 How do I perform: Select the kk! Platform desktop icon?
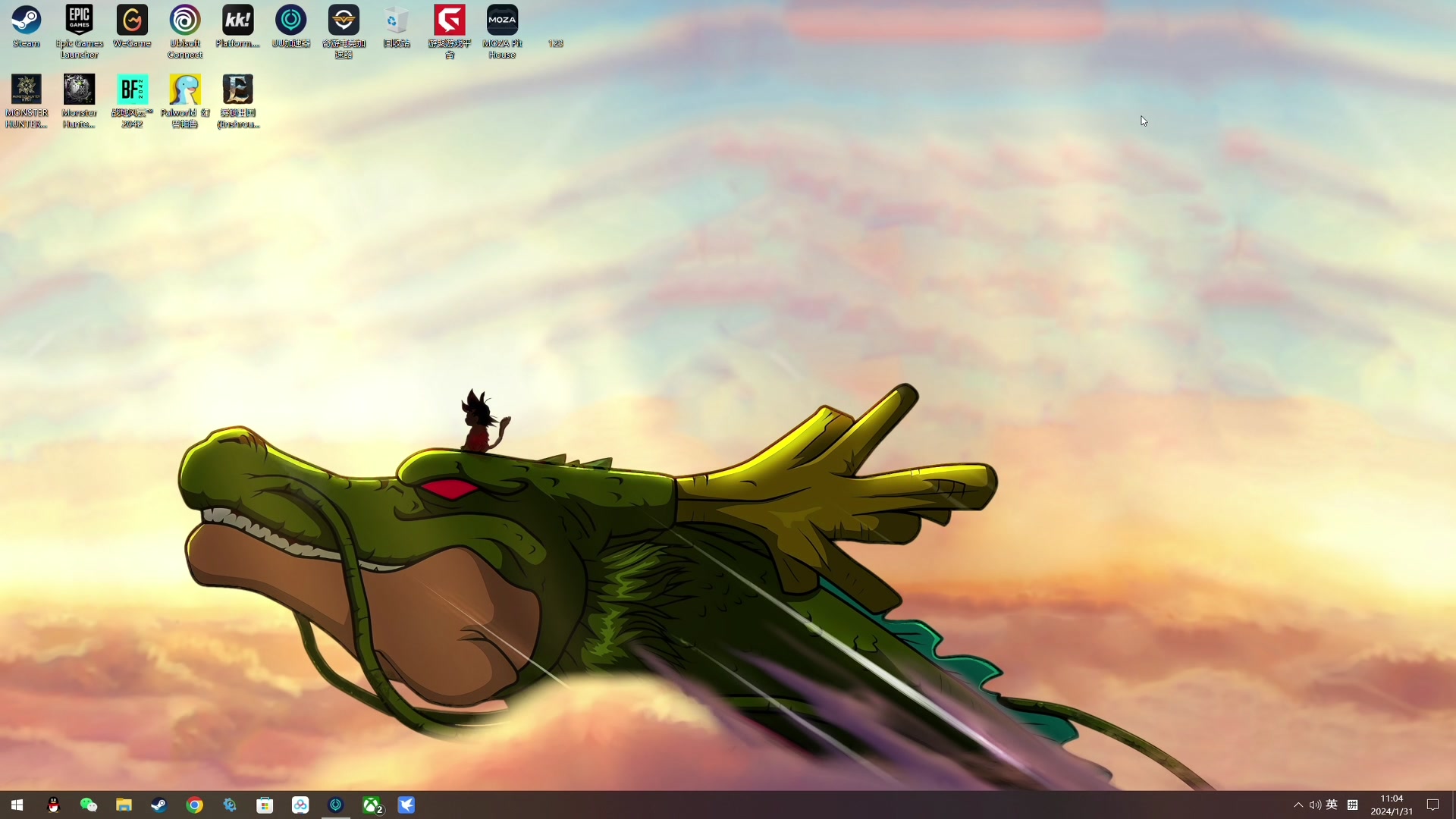237,20
